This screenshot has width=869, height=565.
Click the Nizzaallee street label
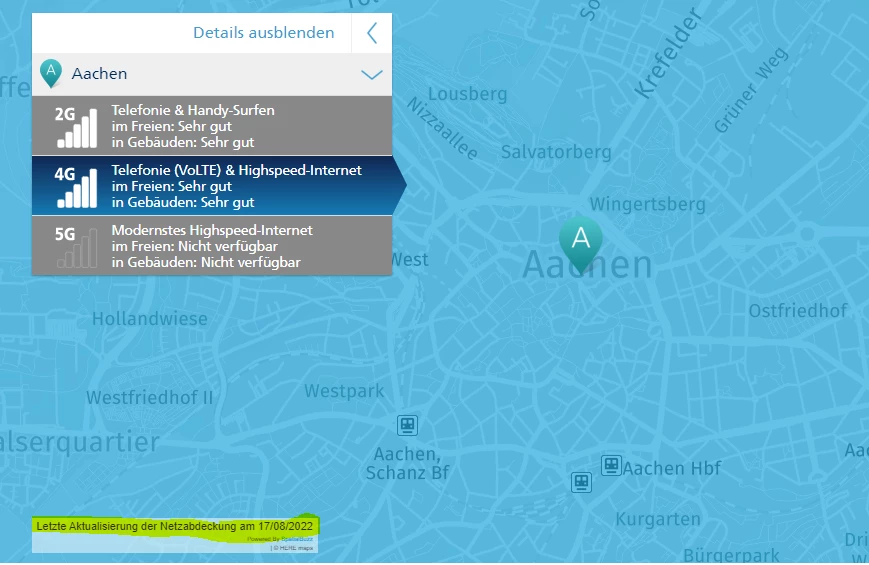pyautogui.click(x=442, y=128)
